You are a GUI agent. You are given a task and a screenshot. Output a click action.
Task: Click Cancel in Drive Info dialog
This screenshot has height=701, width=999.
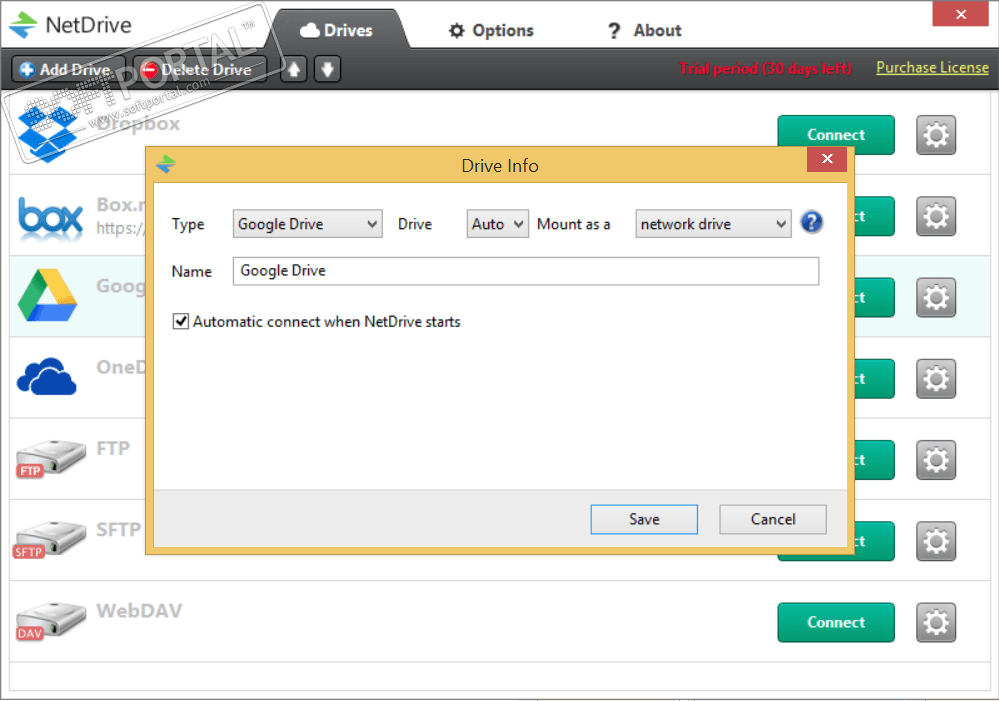(x=773, y=519)
